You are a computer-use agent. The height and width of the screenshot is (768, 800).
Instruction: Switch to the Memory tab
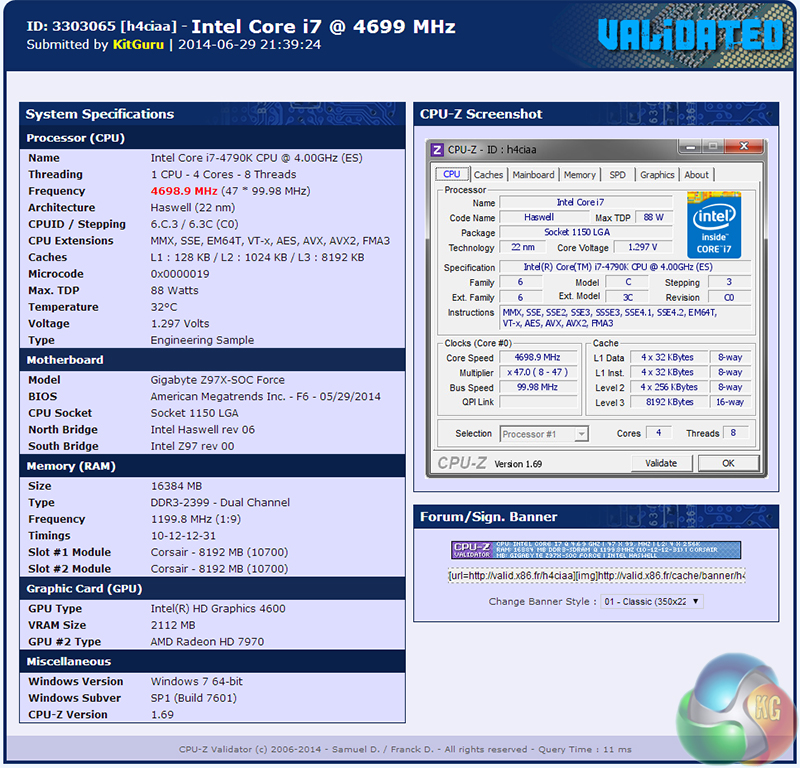coord(580,175)
